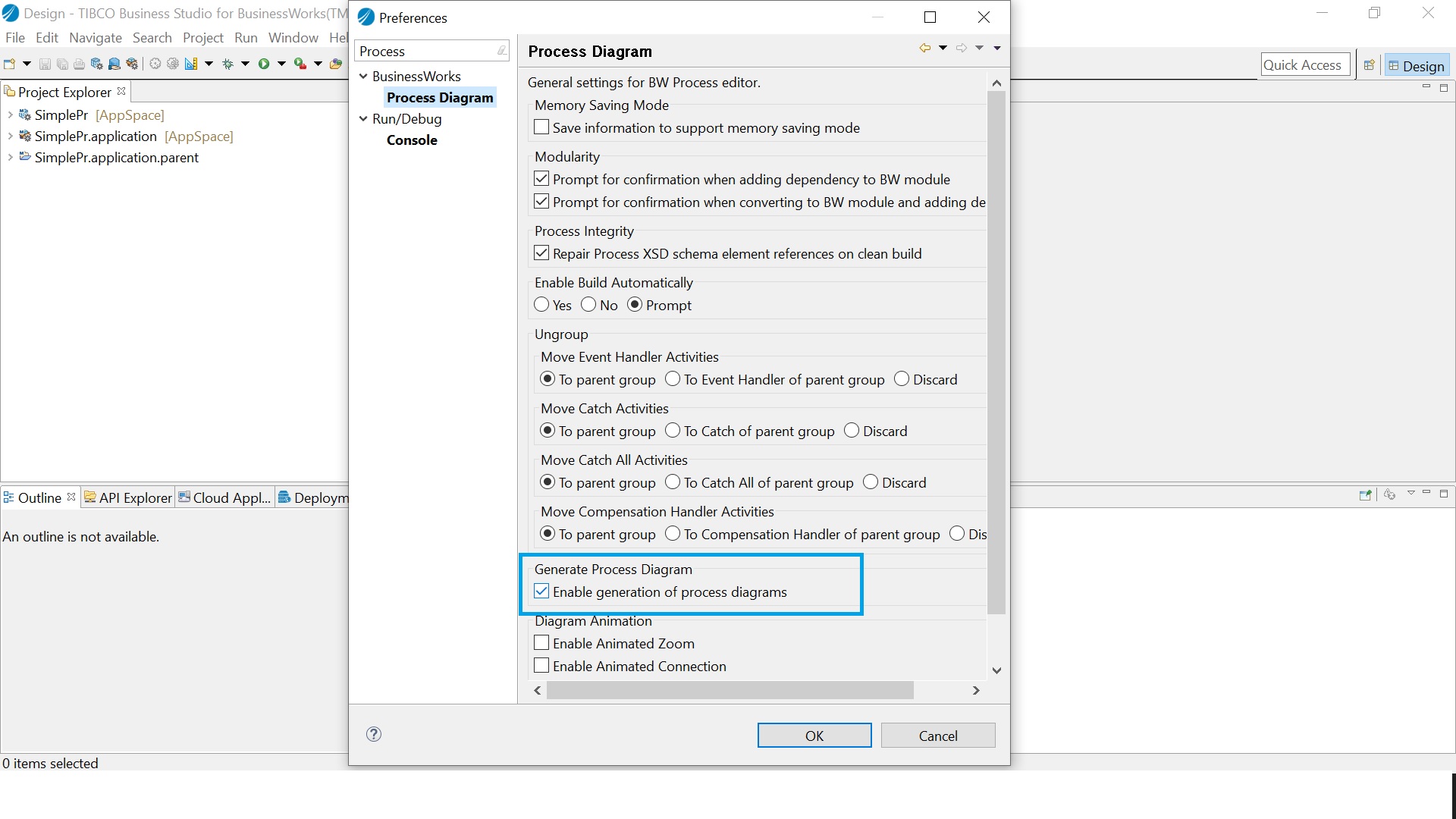Click the New wizard toolbar icon
The image size is (1456, 819).
(x=10, y=64)
